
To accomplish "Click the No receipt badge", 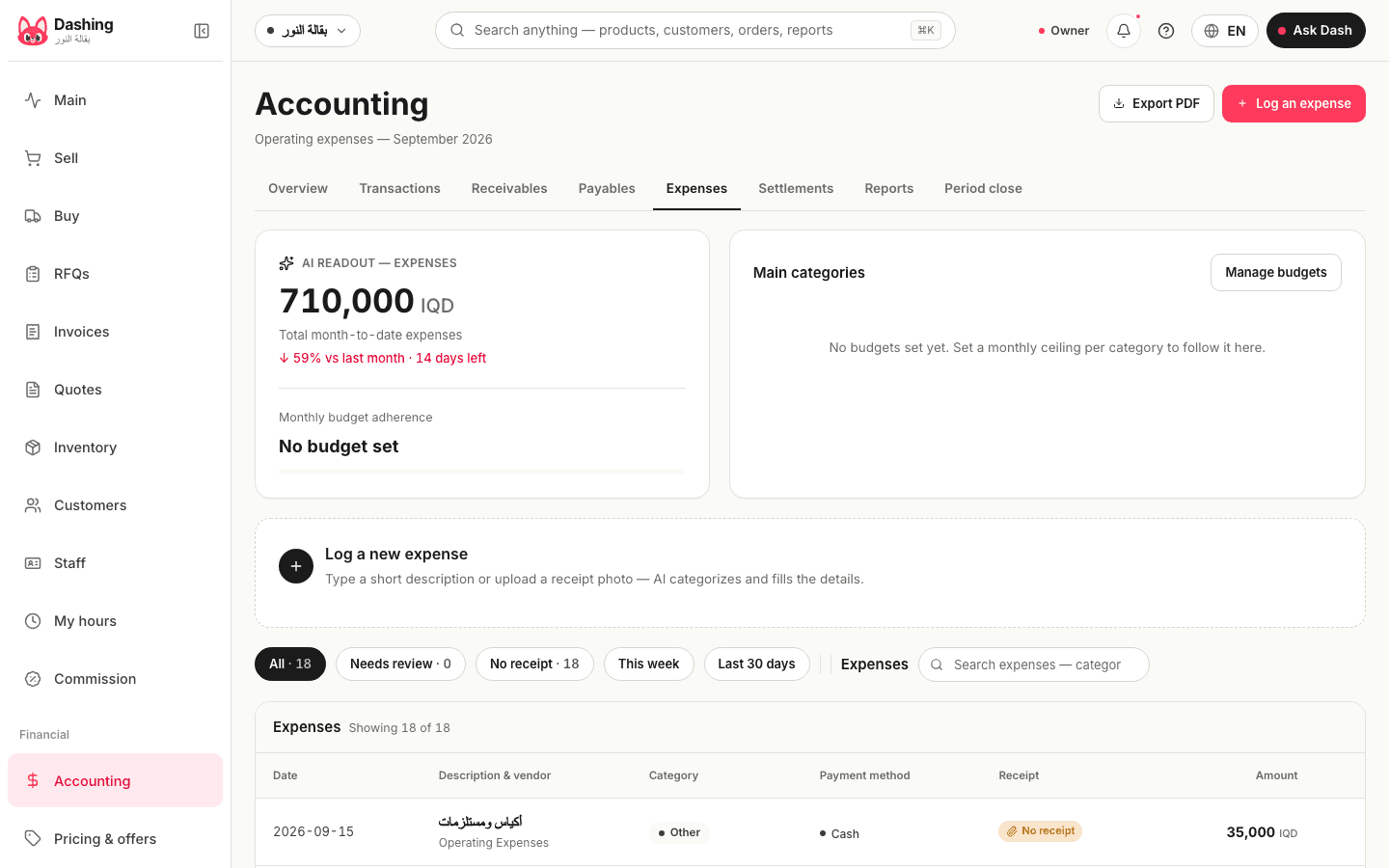I will click(x=1040, y=831).
